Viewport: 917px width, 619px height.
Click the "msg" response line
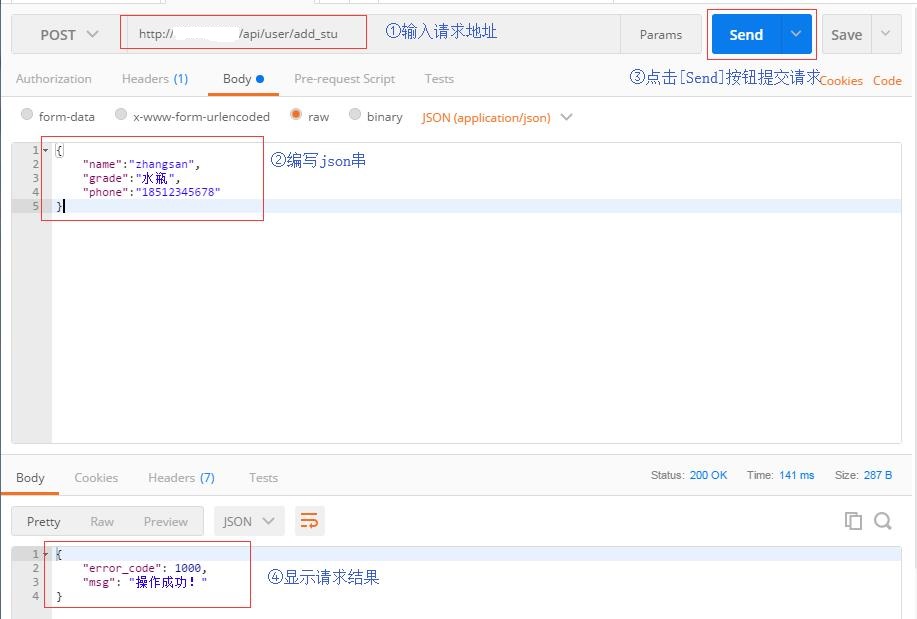(145, 582)
